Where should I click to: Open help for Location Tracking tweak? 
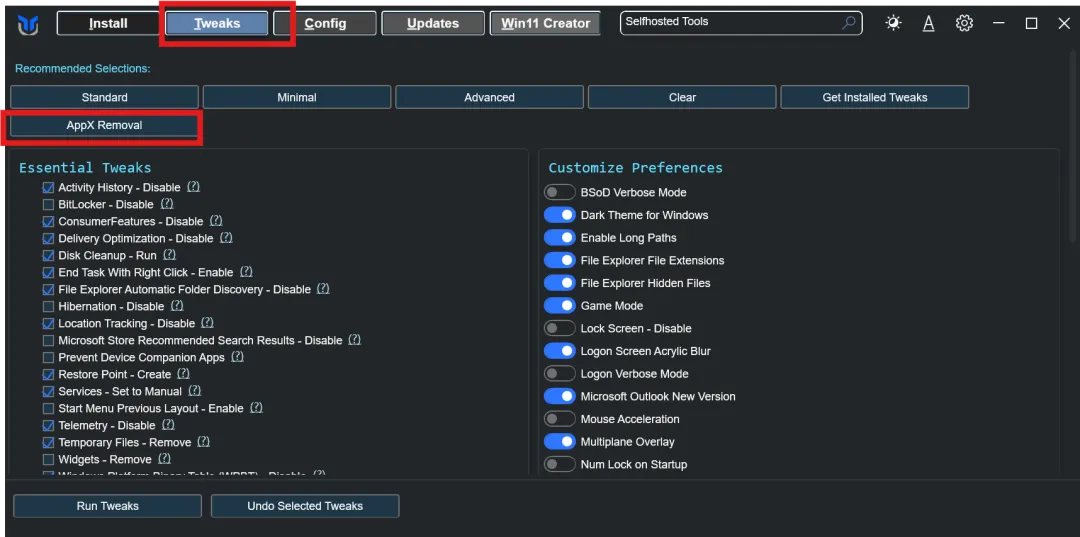207,322
